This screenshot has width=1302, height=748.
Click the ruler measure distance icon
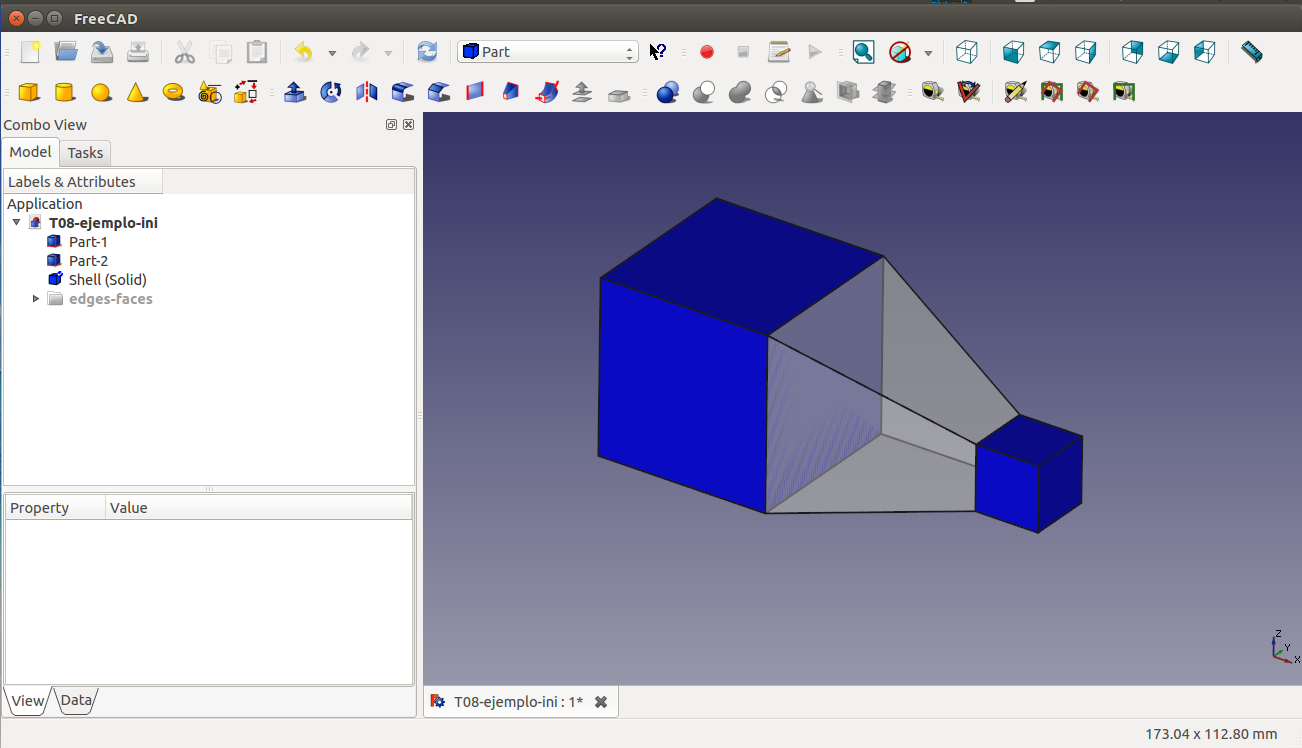(1251, 52)
